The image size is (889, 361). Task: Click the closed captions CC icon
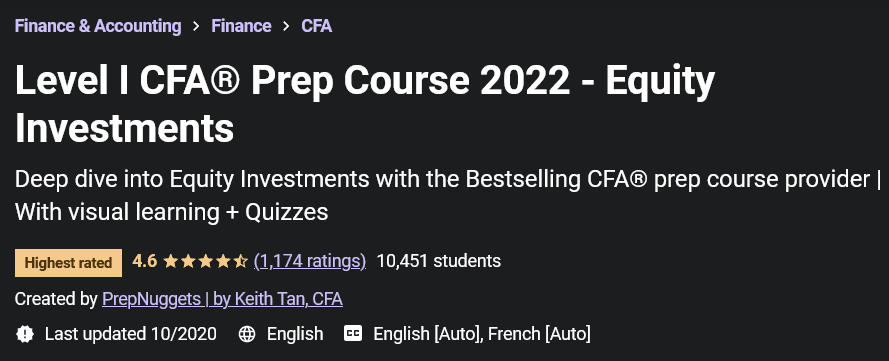pos(353,334)
